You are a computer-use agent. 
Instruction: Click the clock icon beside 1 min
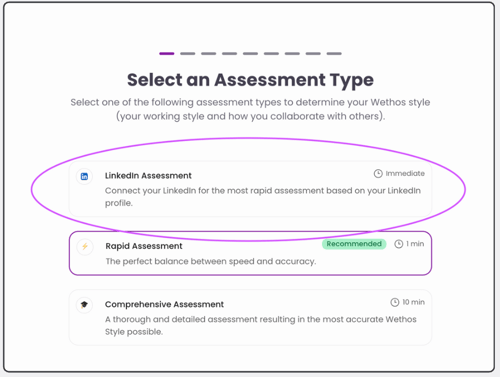pyautogui.click(x=399, y=244)
